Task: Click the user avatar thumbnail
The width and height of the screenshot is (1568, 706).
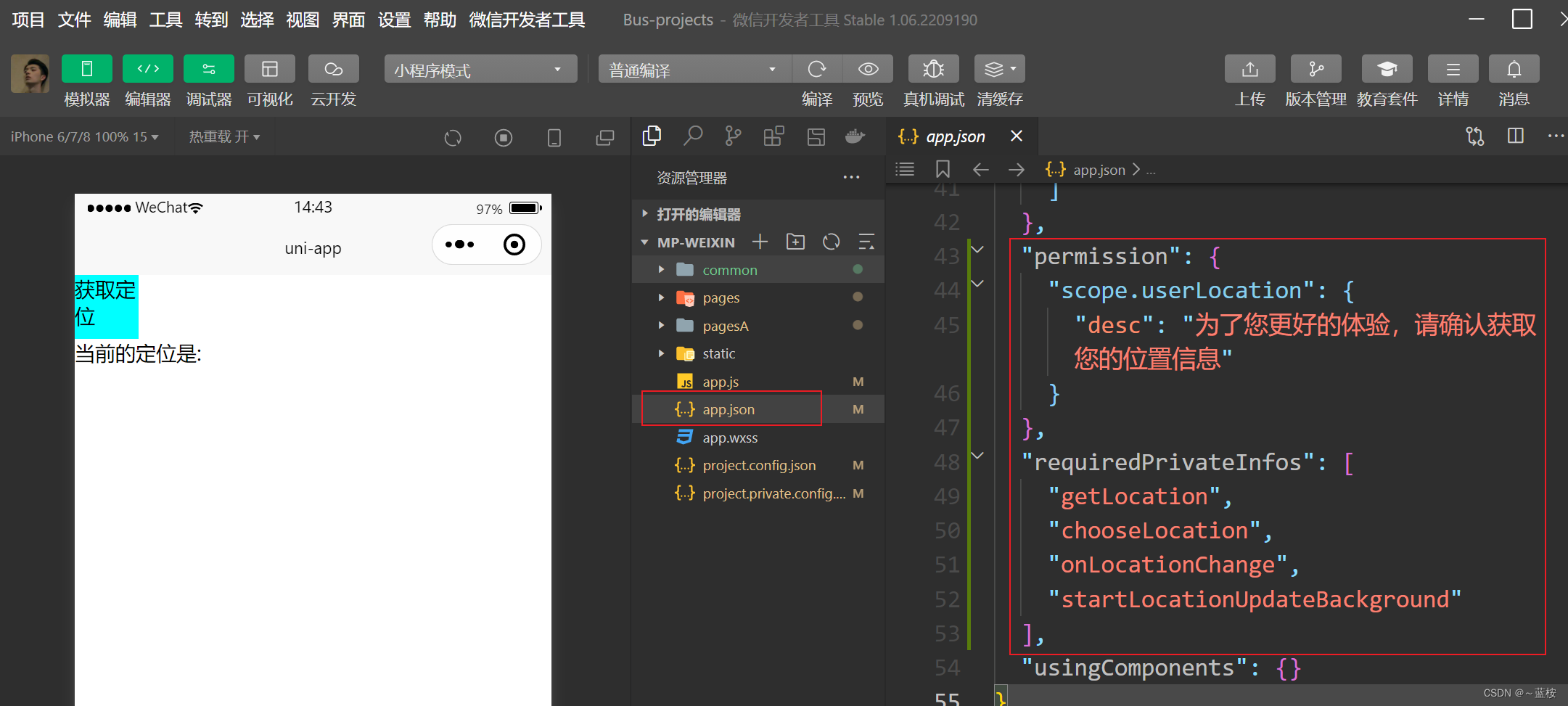Action: point(30,73)
